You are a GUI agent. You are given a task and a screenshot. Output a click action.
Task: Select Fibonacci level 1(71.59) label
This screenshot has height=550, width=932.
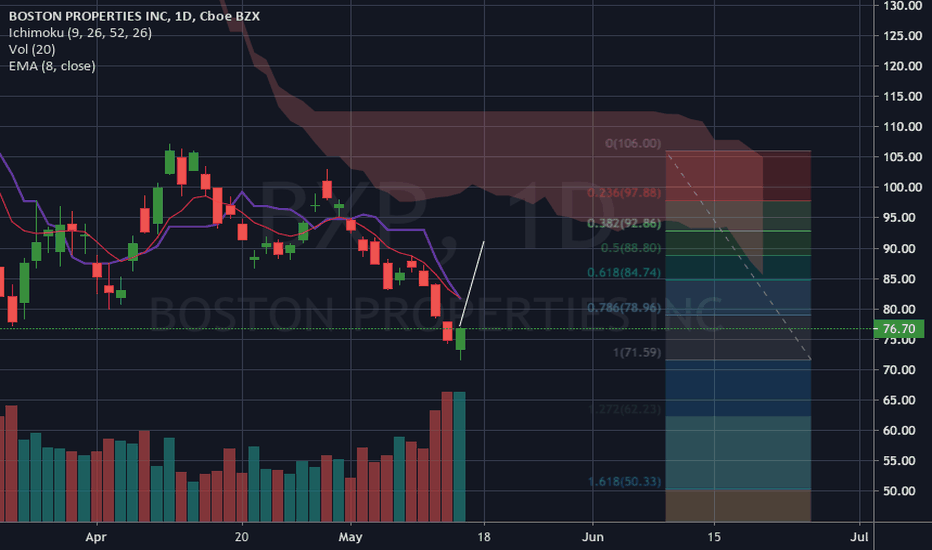pos(637,353)
